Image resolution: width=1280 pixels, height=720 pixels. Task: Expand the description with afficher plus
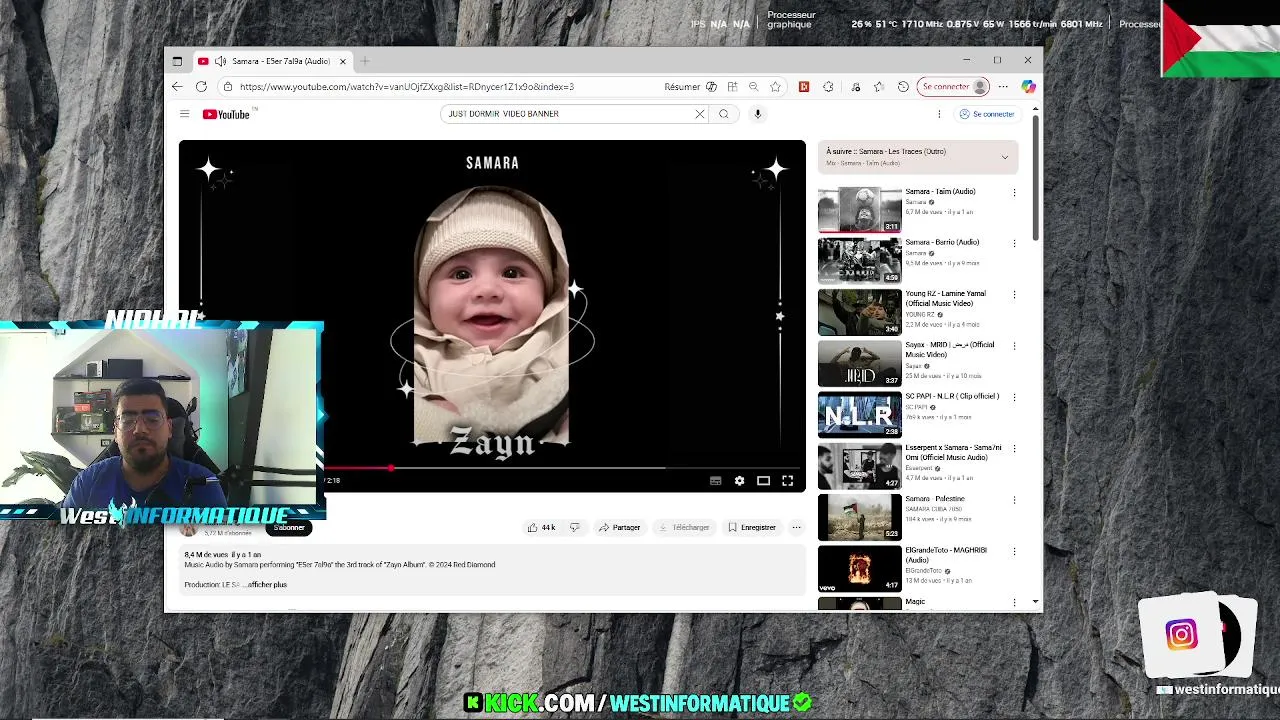[267, 584]
